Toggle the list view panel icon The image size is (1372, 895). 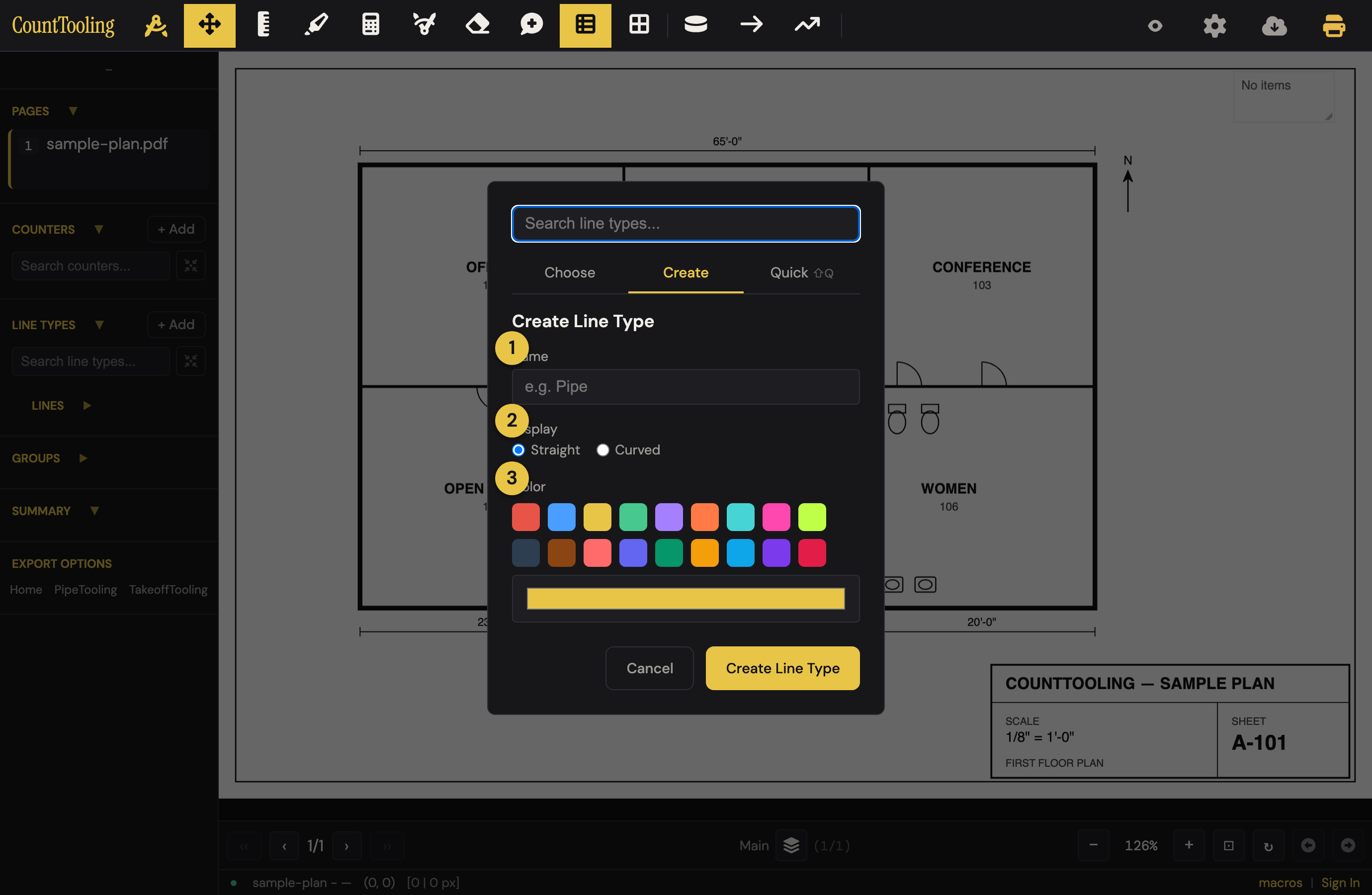585,25
